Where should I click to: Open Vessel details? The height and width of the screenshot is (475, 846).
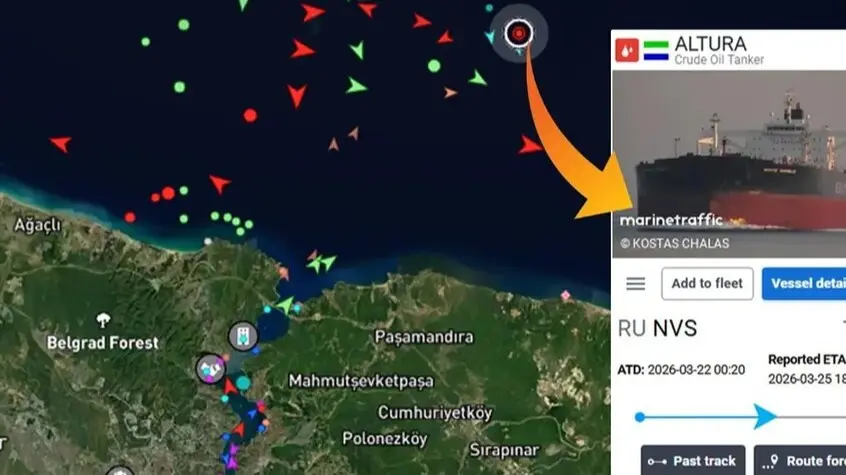pyautogui.click(x=804, y=283)
